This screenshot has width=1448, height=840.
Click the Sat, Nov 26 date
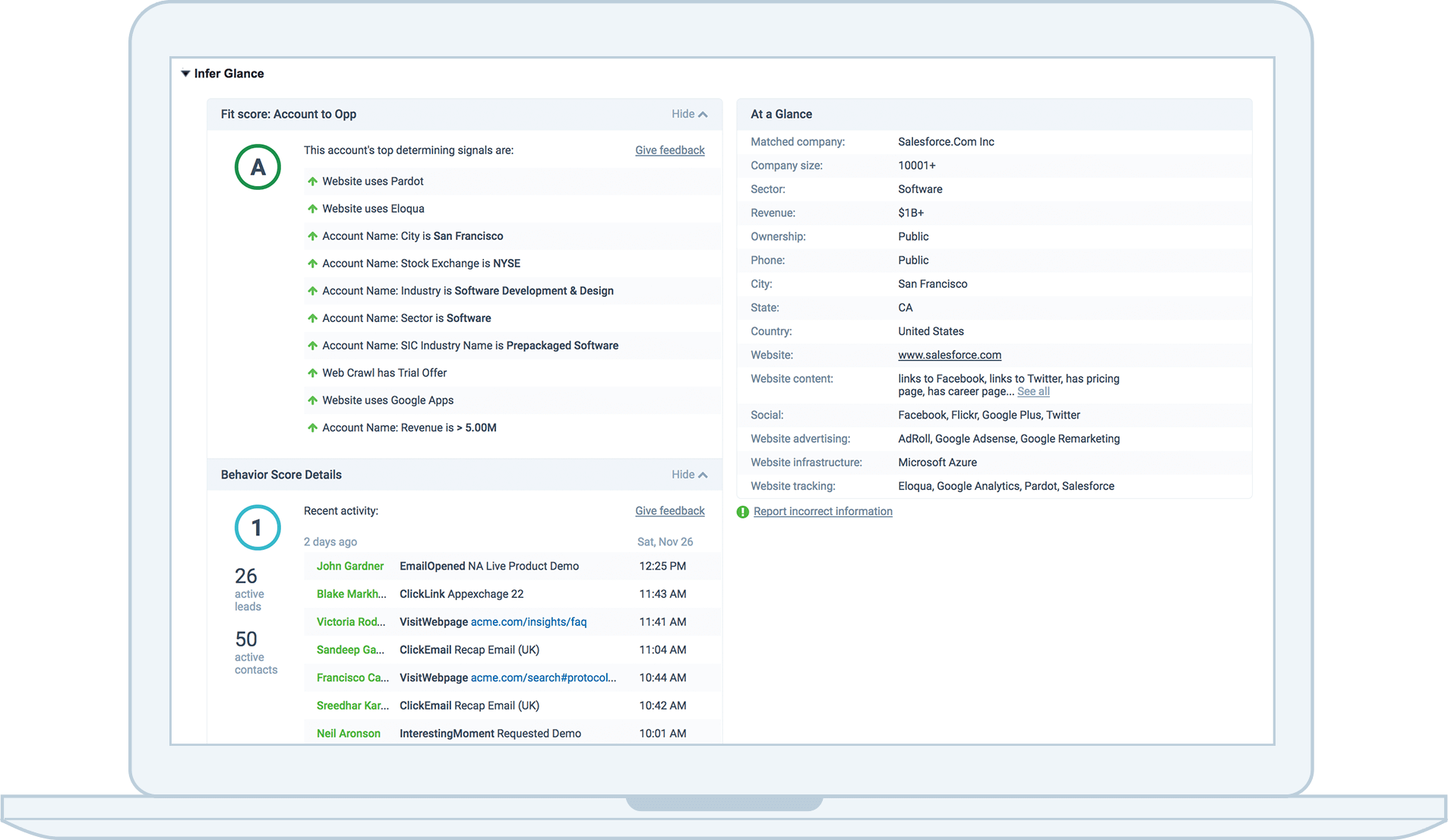point(665,542)
